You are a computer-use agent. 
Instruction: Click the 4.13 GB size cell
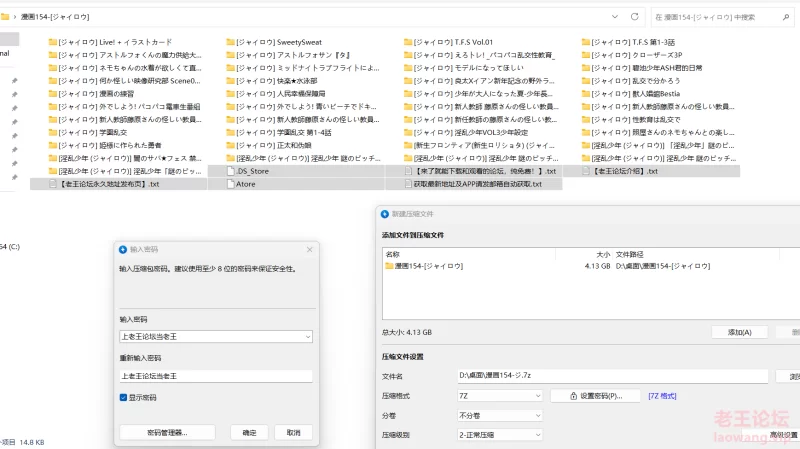[x=597, y=266]
